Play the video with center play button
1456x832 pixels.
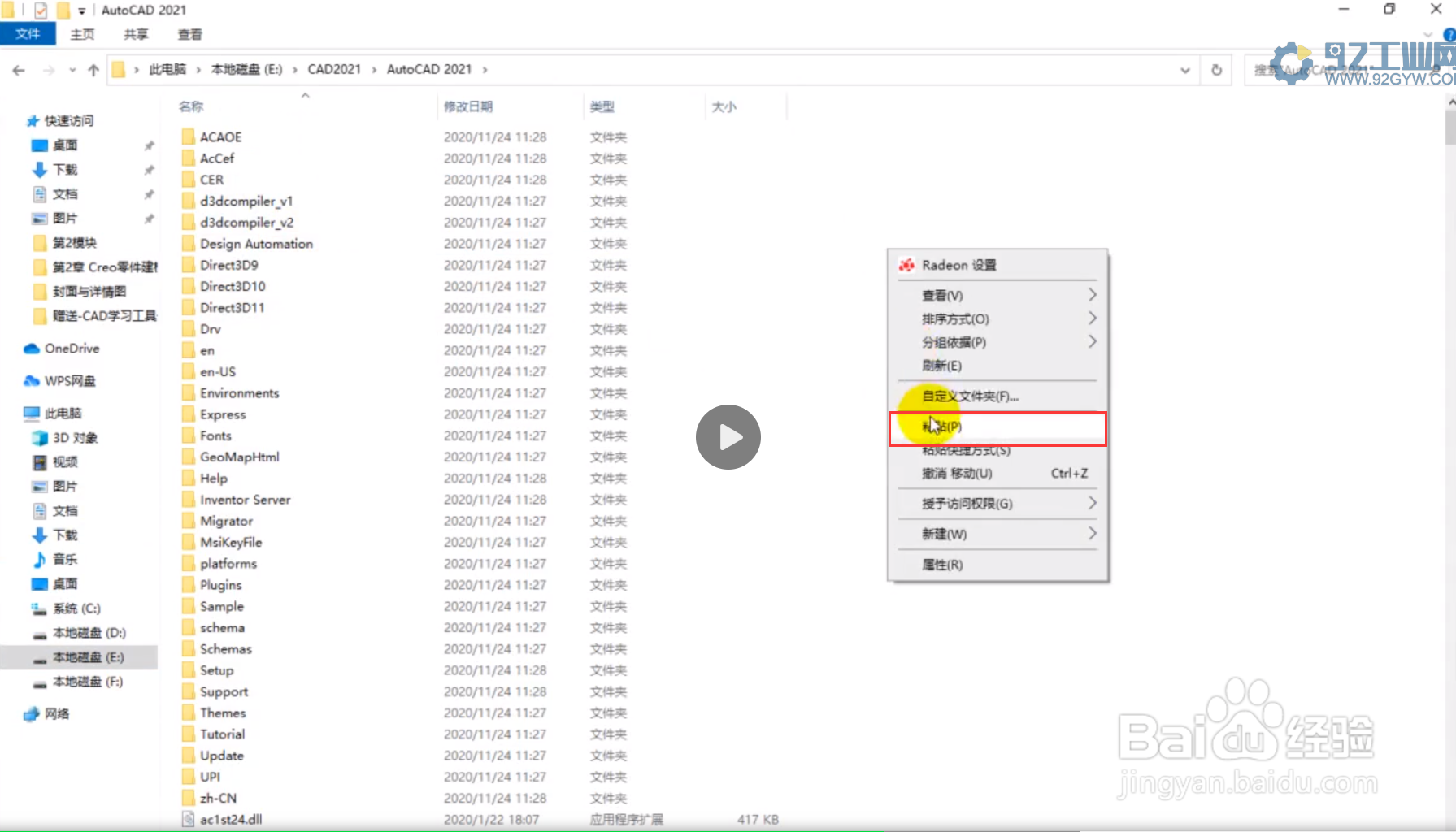(x=728, y=437)
